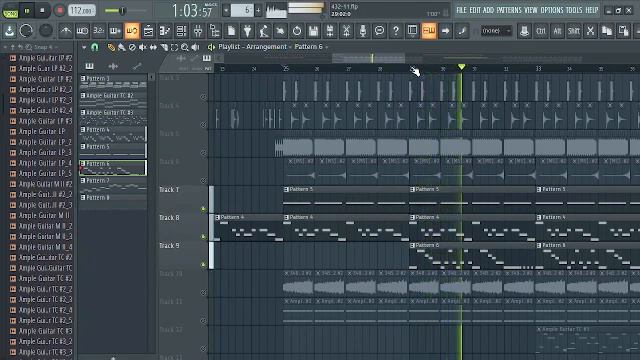Open the plugin picker plug icon
This screenshot has width=640, height=360.
coord(247,31)
